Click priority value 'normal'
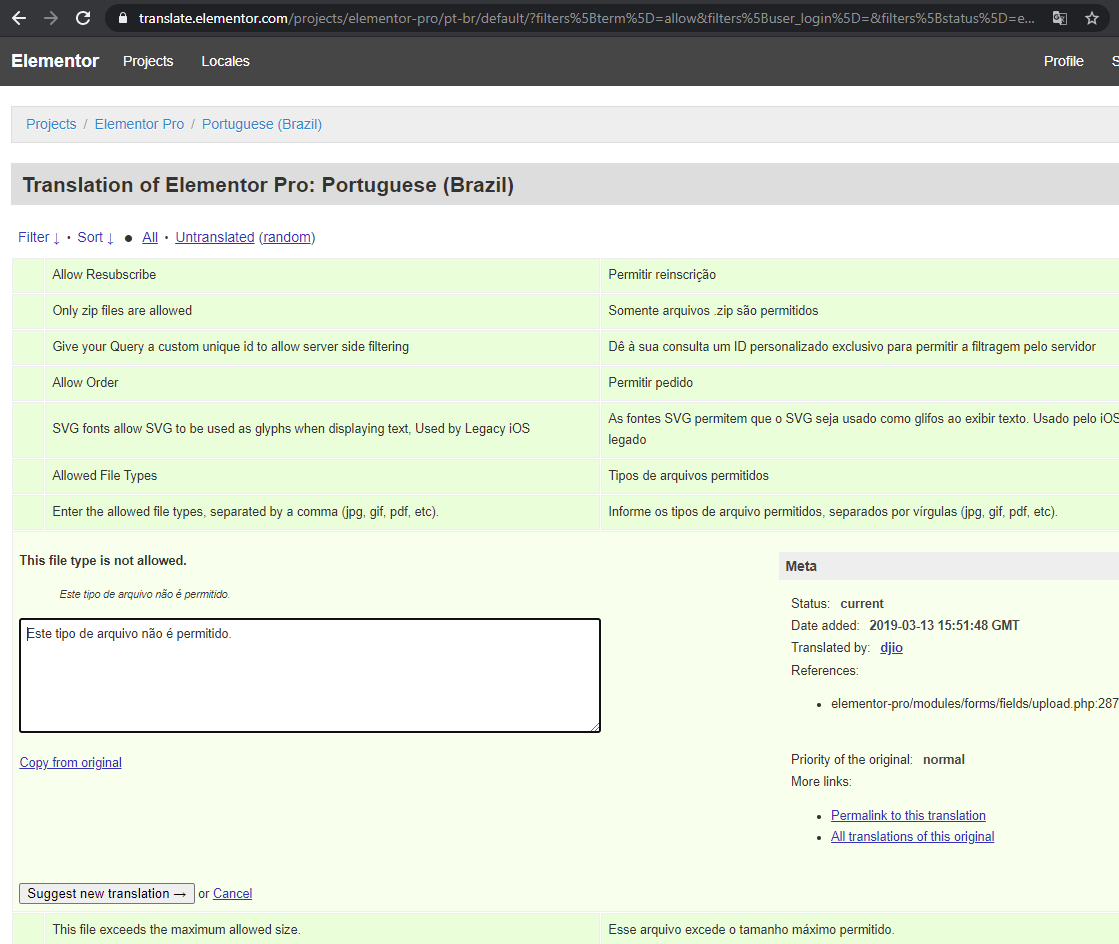The height and width of the screenshot is (944, 1119). point(943,760)
